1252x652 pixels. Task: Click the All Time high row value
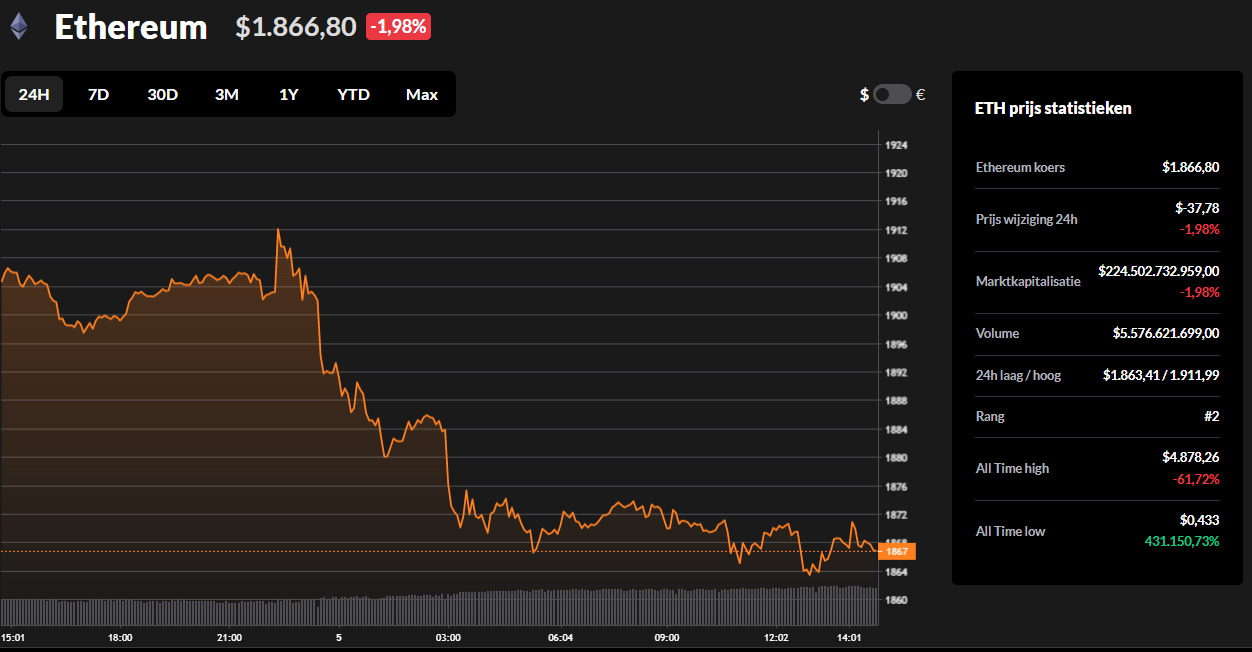tap(1190, 457)
